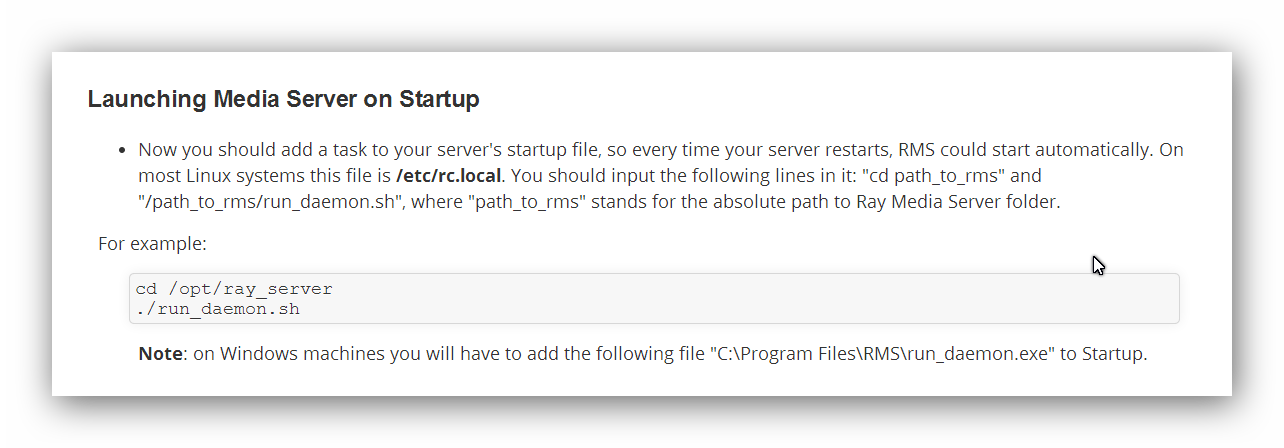Click the "./run_daemon.sh" code line
The width and height of the screenshot is (1284, 448).
[x=218, y=309]
